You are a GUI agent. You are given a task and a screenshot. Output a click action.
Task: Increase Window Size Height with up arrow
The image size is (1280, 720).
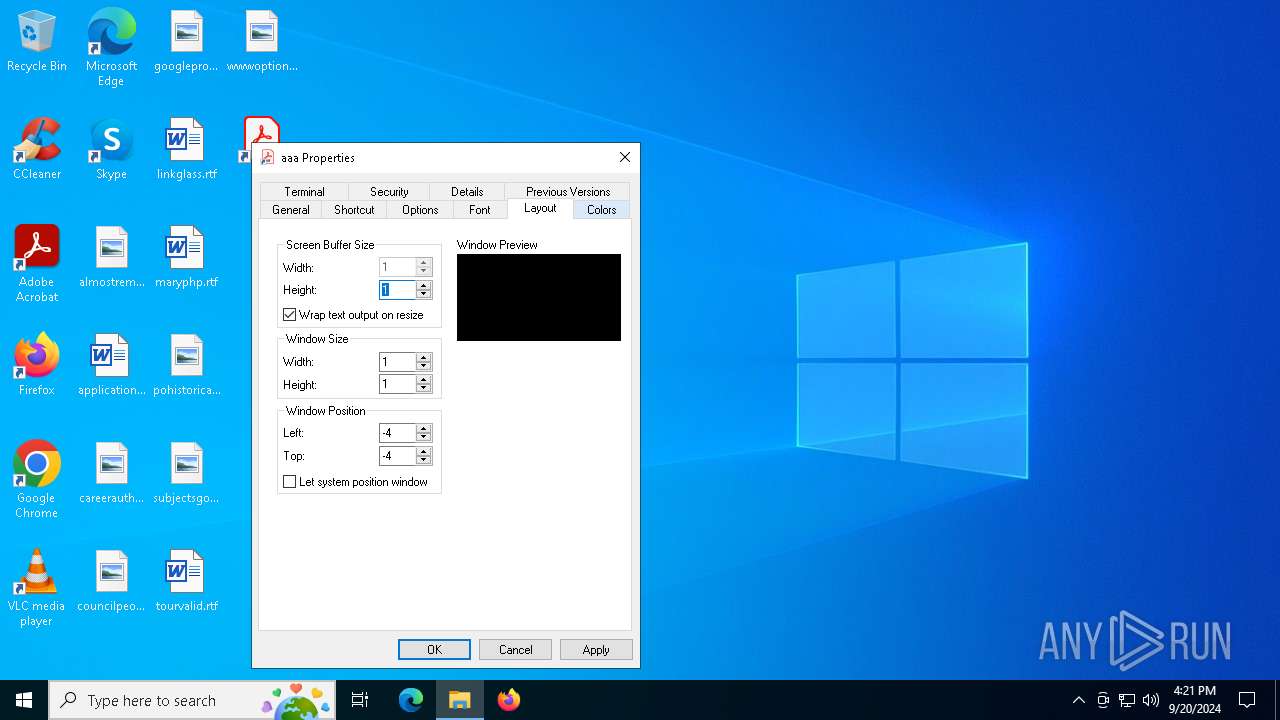(424, 380)
